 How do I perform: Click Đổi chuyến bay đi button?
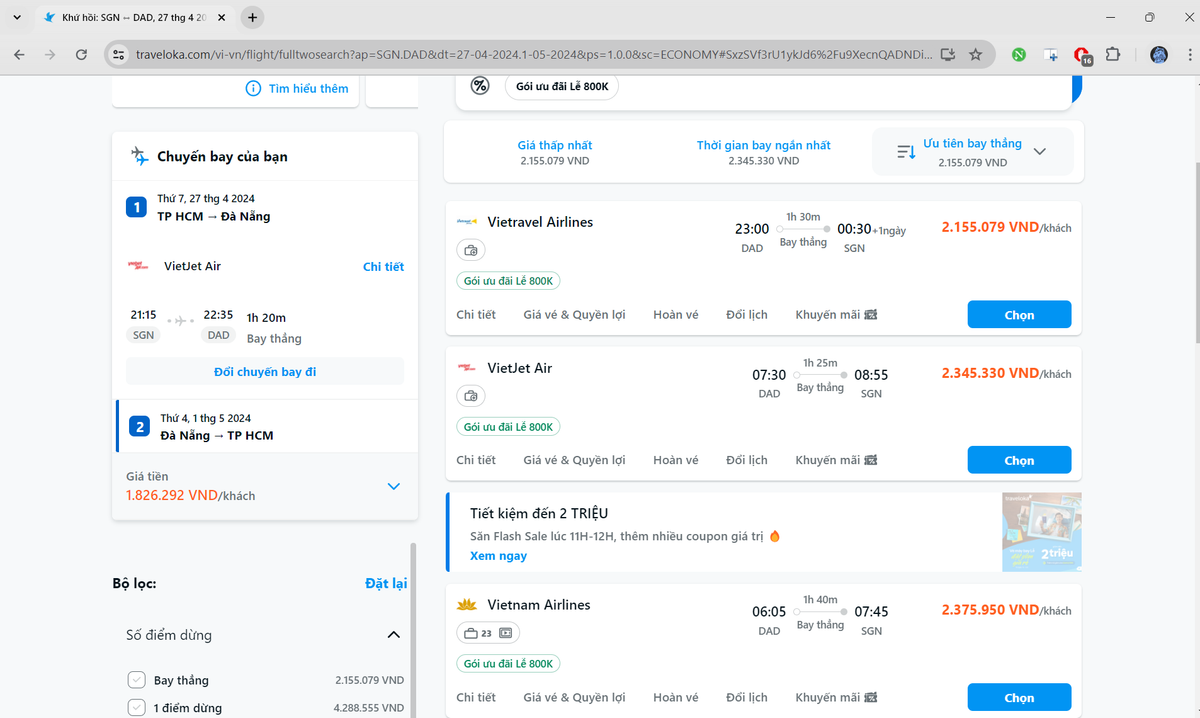(265, 372)
